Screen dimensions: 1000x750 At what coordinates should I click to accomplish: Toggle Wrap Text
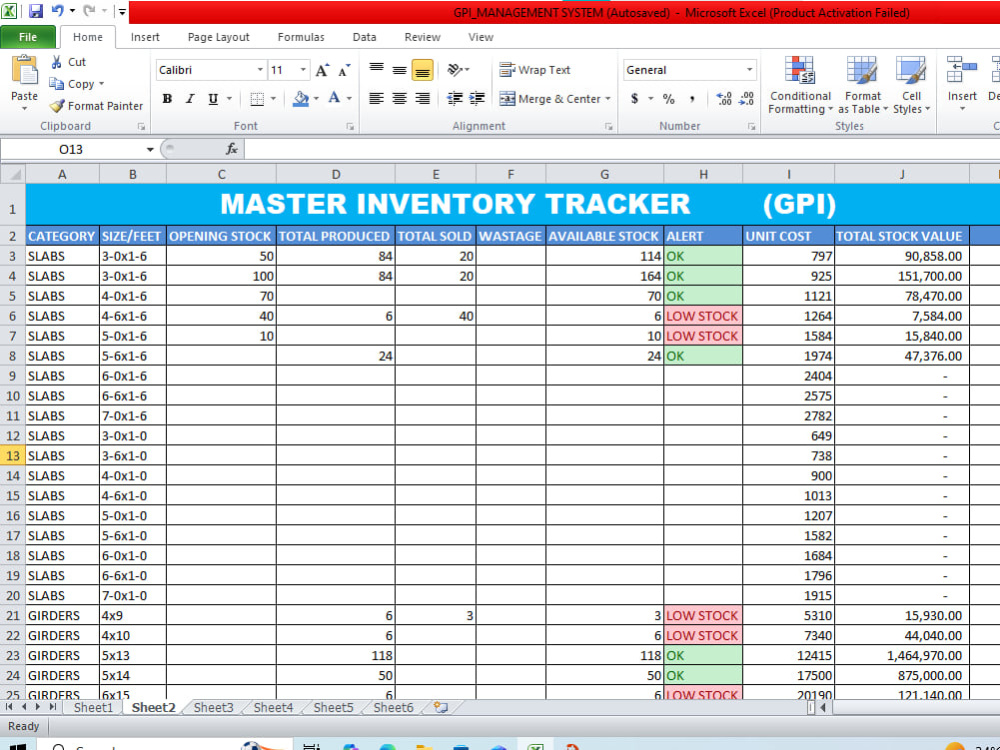[x=534, y=70]
